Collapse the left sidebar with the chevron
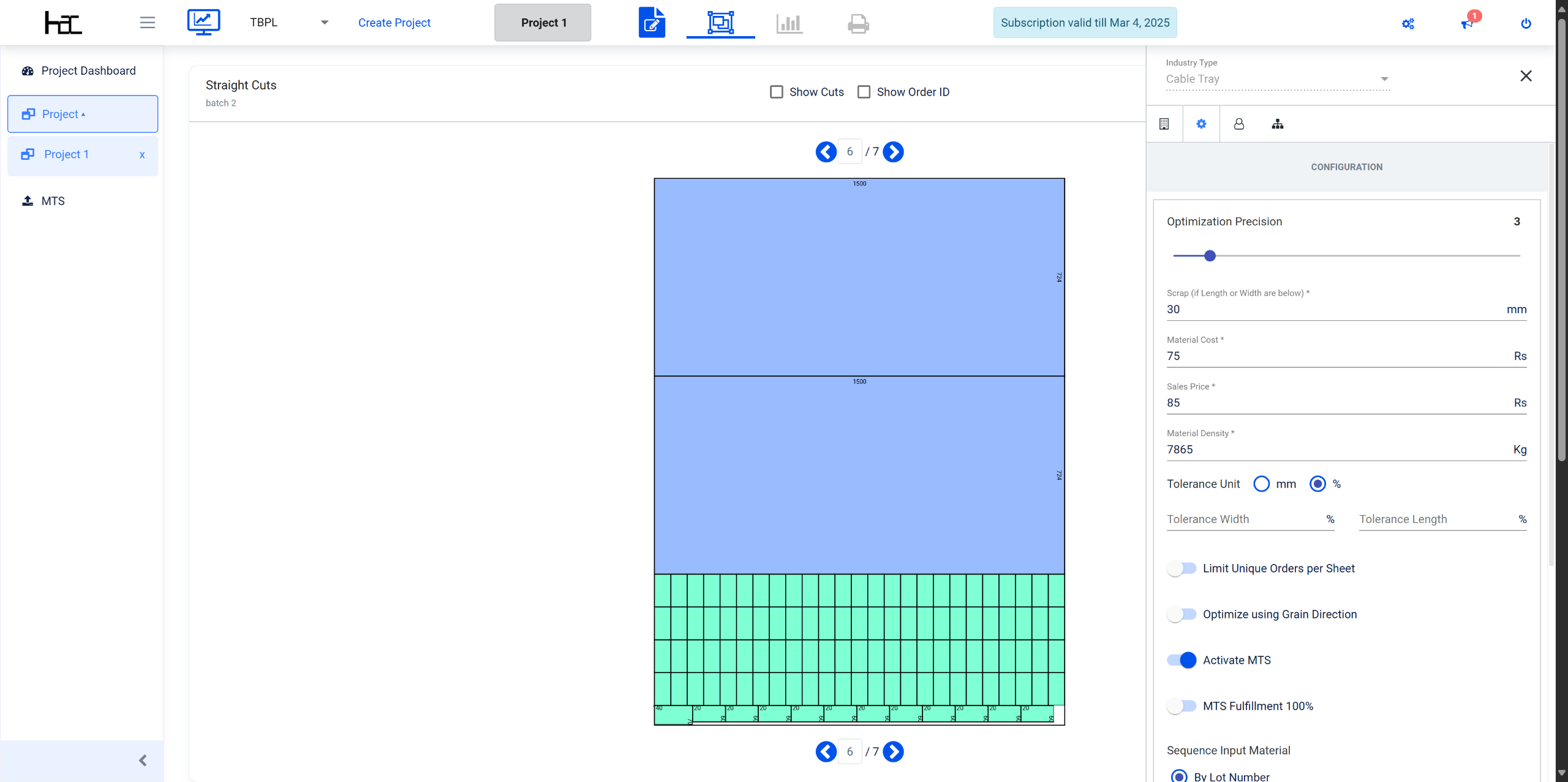 tap(143, 761)
